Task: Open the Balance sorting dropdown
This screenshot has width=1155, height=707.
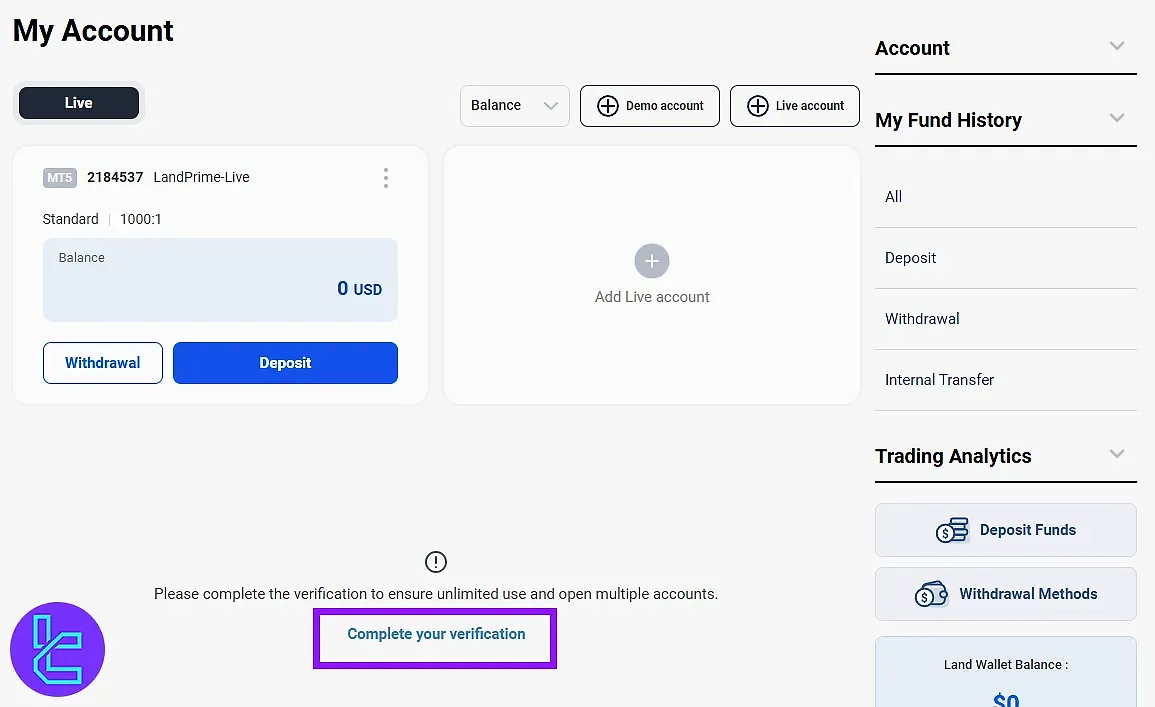Action: click(x=514, y=105)
